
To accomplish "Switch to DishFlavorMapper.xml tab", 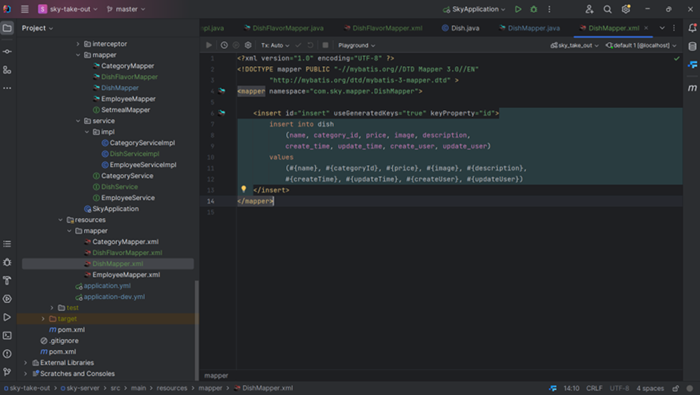I will 383,28.
